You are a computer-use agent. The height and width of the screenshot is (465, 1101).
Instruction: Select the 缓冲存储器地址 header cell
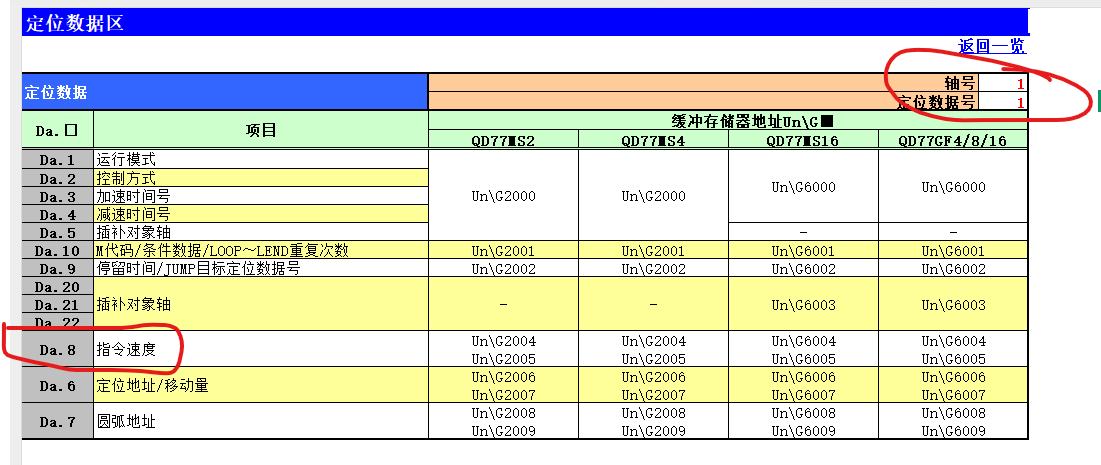[728, 120]
